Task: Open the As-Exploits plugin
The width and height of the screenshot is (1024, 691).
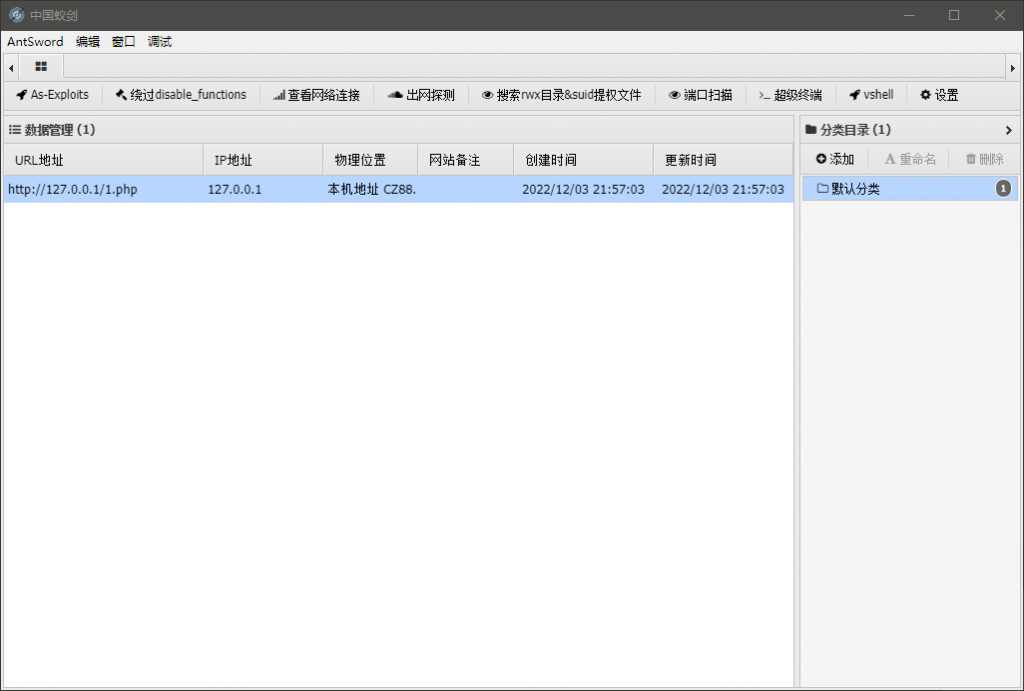Action: [x=52, y=95]
